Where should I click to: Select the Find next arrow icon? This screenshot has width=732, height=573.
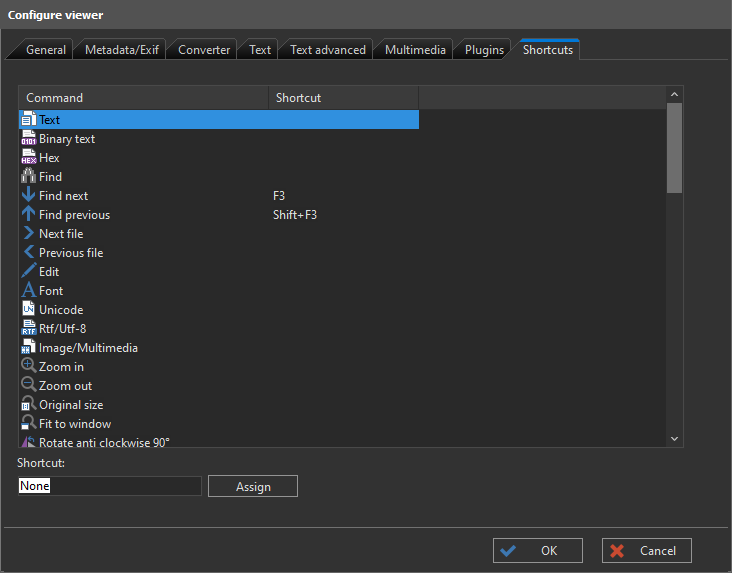[28, 196]
